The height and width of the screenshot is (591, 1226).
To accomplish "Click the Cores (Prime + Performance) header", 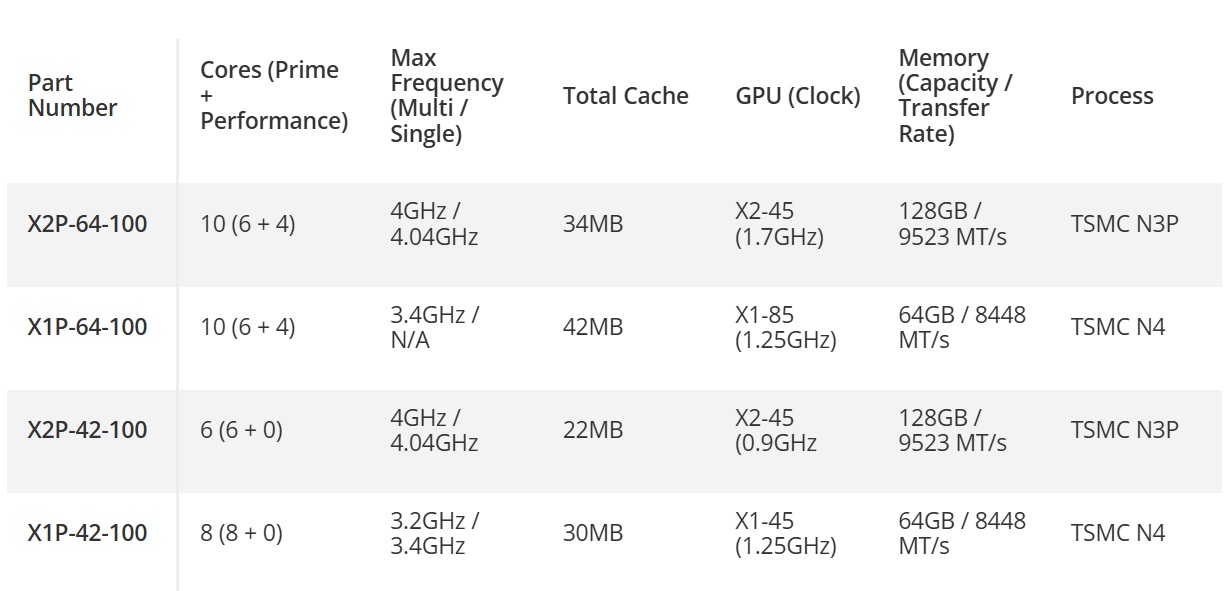I will pyautogui.click(x=273, y=96).
